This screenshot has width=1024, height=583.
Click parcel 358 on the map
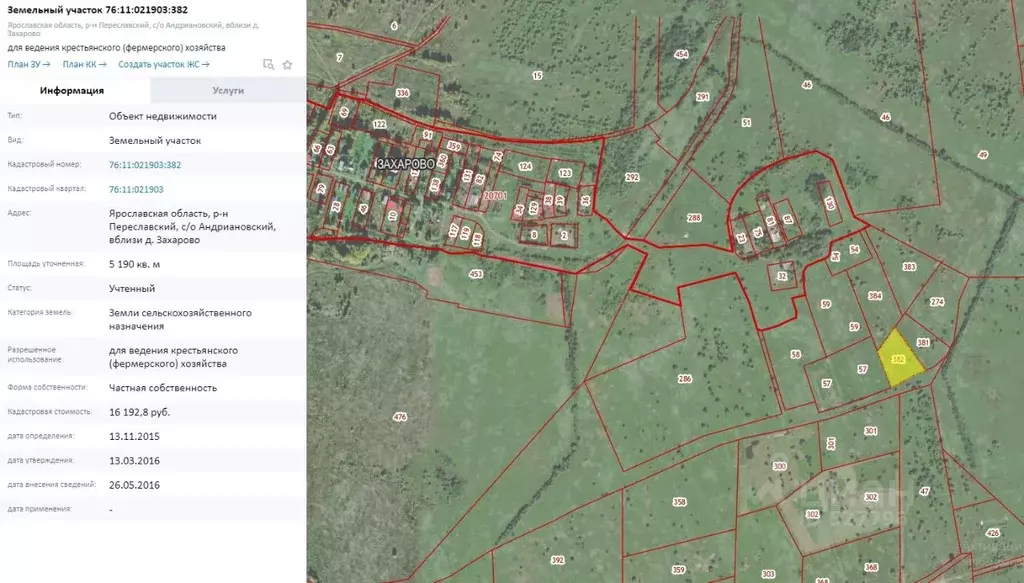[x=679, y=502]
